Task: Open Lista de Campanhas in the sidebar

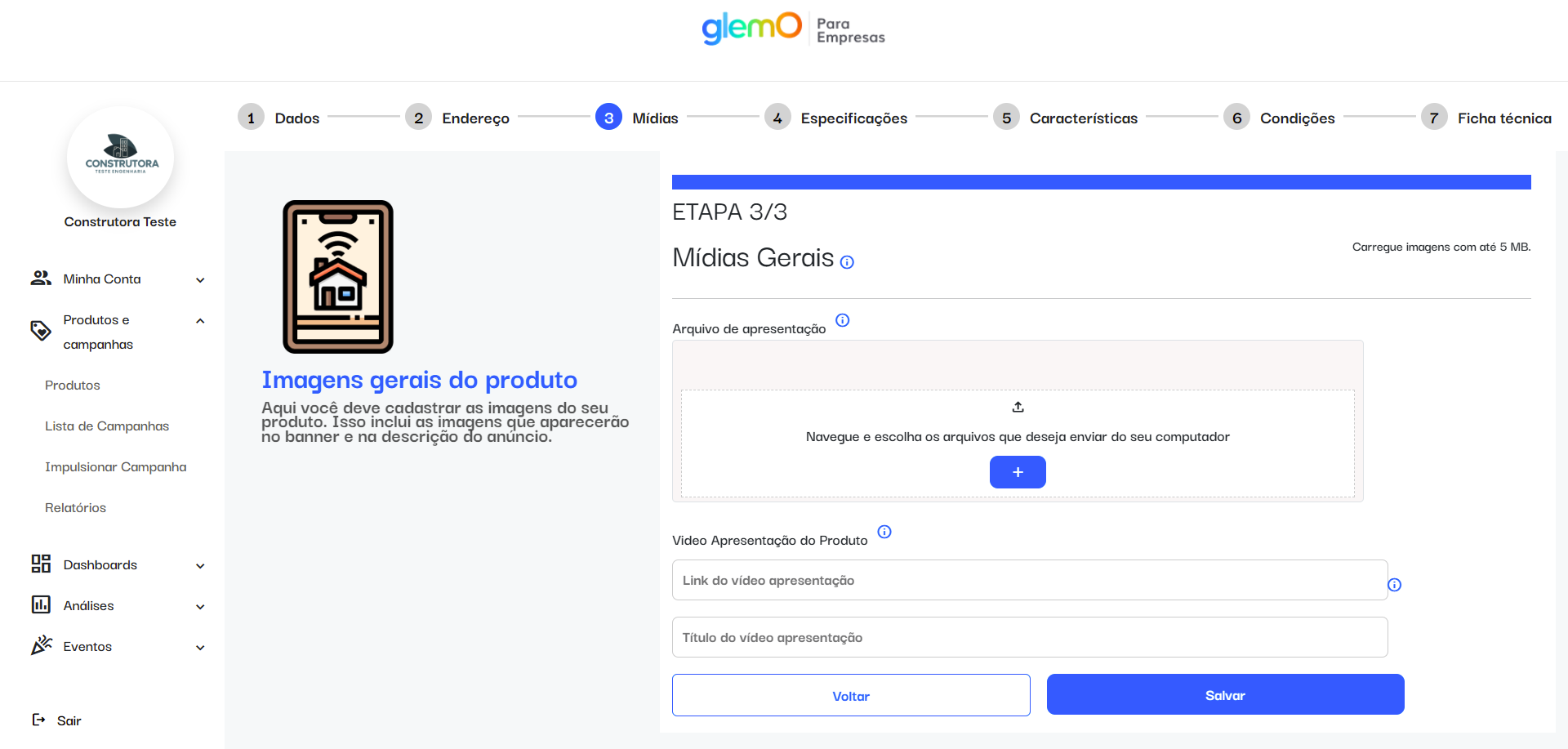Action: click(107, 426)
